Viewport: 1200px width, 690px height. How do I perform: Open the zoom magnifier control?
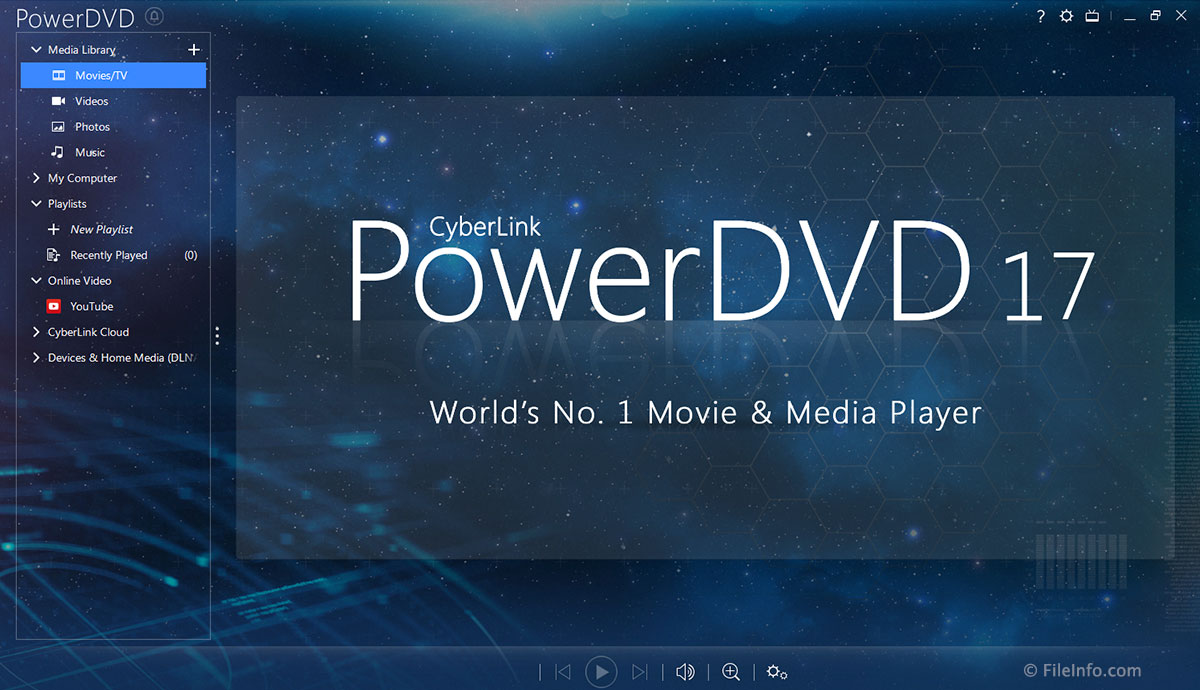[731, 672]
